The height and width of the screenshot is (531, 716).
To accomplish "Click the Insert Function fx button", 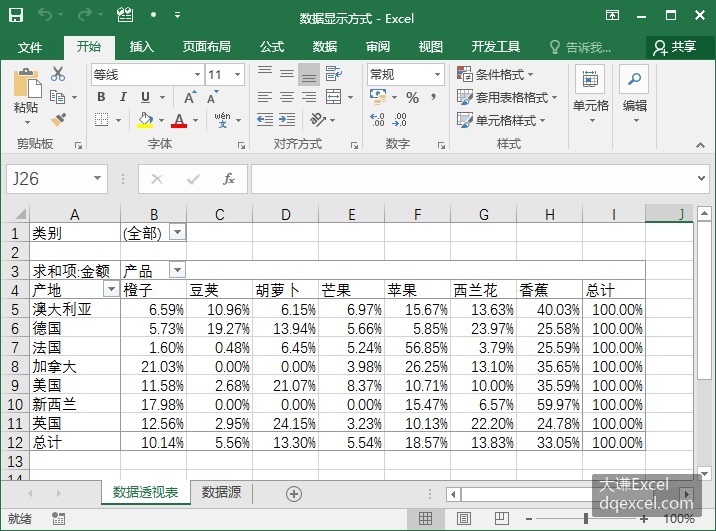I will (228, 179).
